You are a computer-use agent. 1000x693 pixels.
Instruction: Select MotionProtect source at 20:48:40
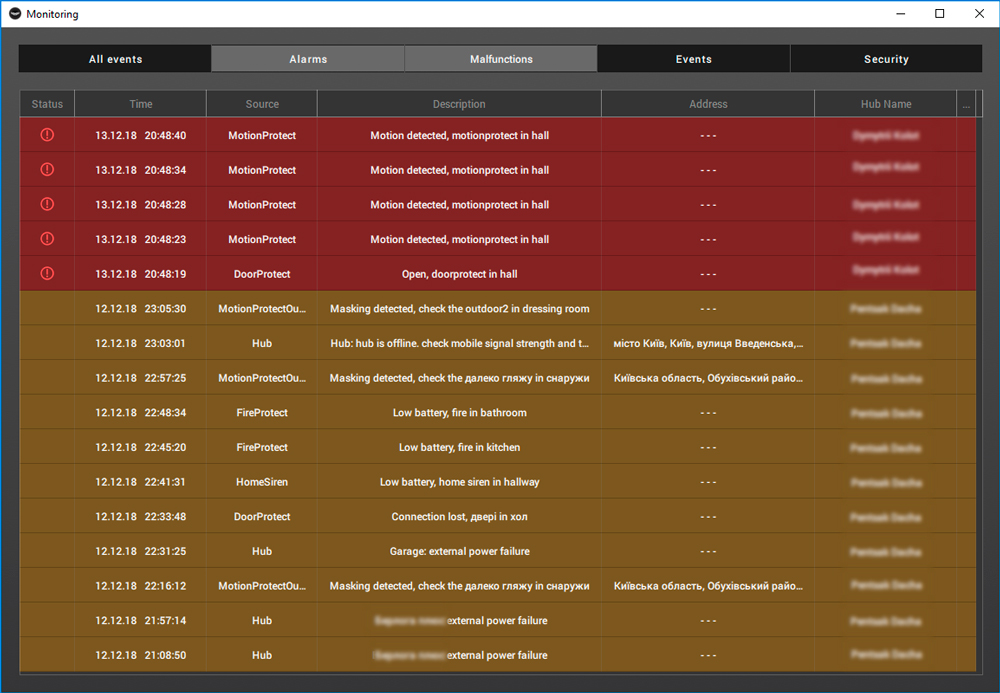(262, 135)
